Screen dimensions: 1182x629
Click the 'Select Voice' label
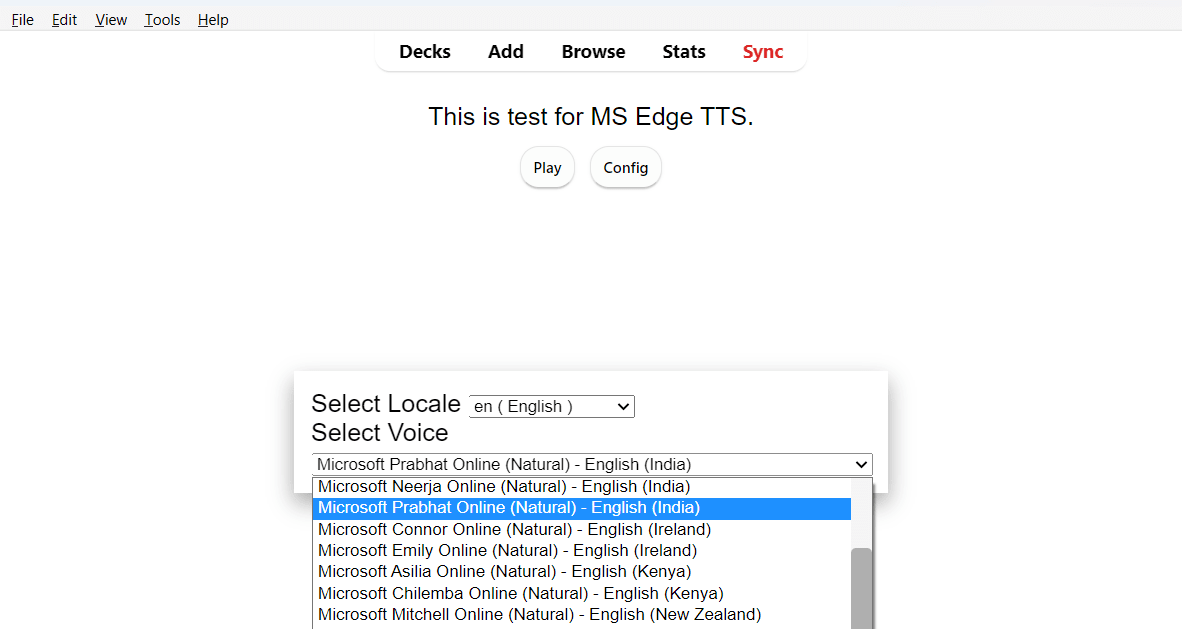[x=380, y=433]
